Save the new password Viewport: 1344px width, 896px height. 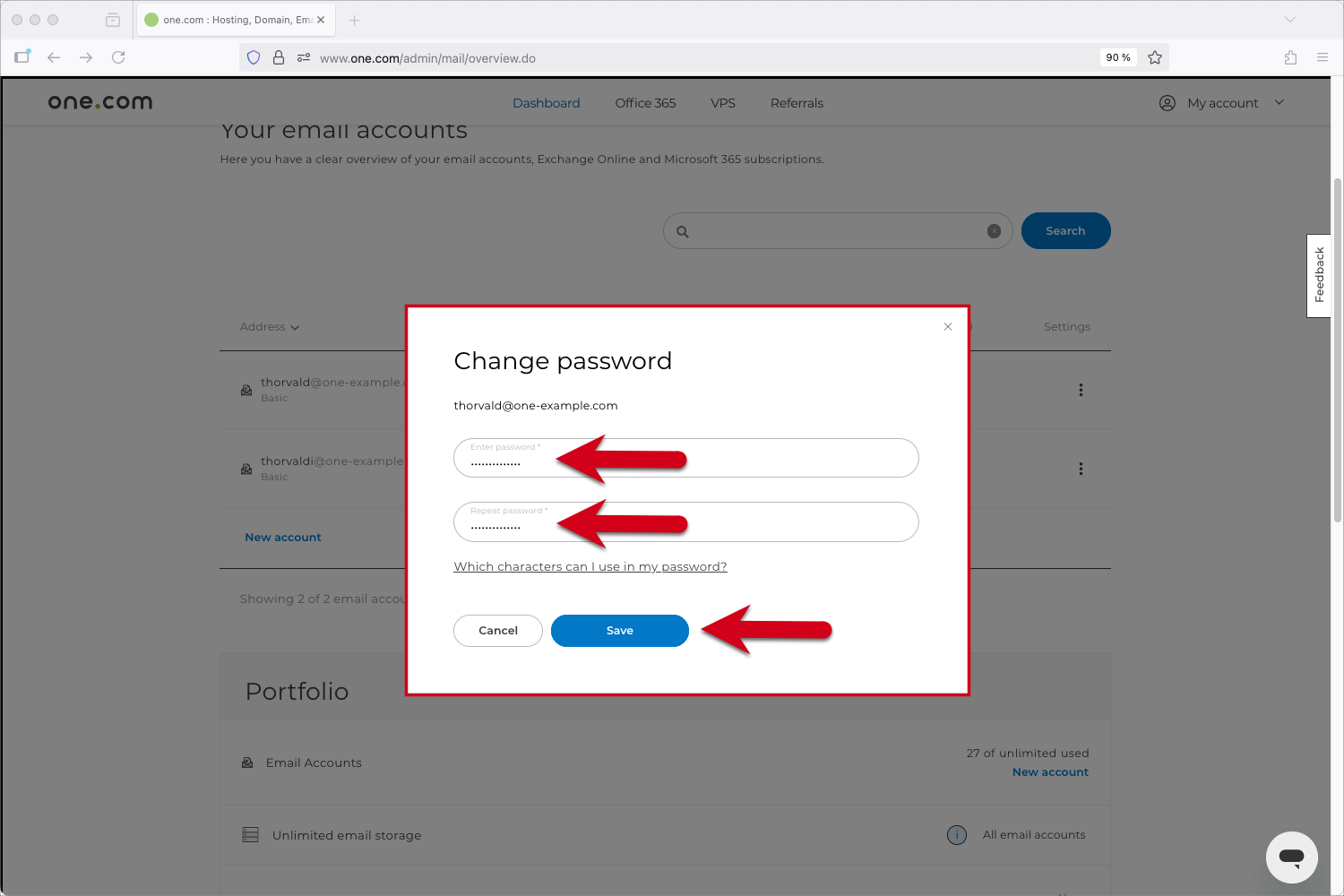[x=619, y=631]
